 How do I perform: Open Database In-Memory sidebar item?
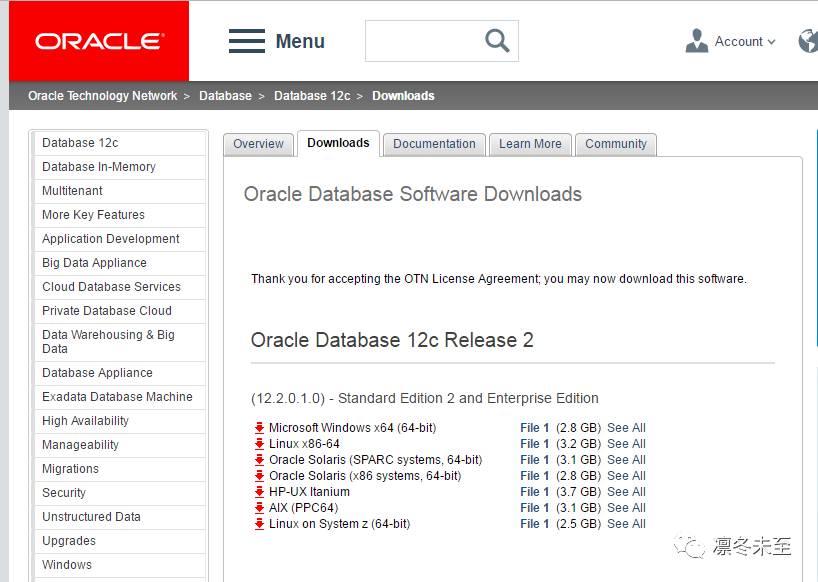pos(120,167)
